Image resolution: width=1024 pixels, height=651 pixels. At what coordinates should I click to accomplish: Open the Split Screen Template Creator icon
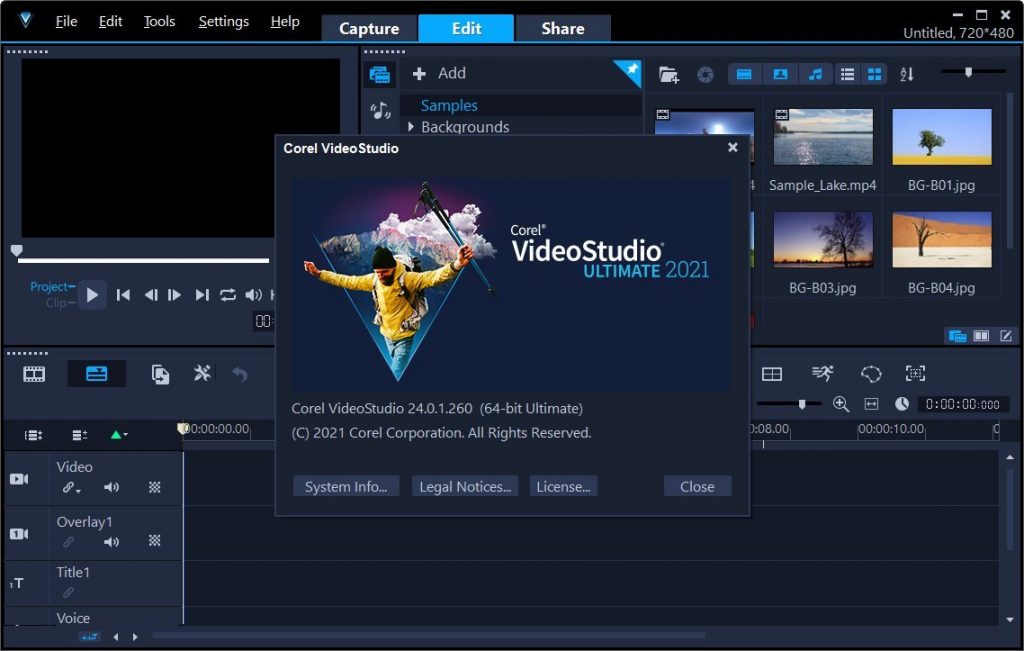[x=772, y=374]
